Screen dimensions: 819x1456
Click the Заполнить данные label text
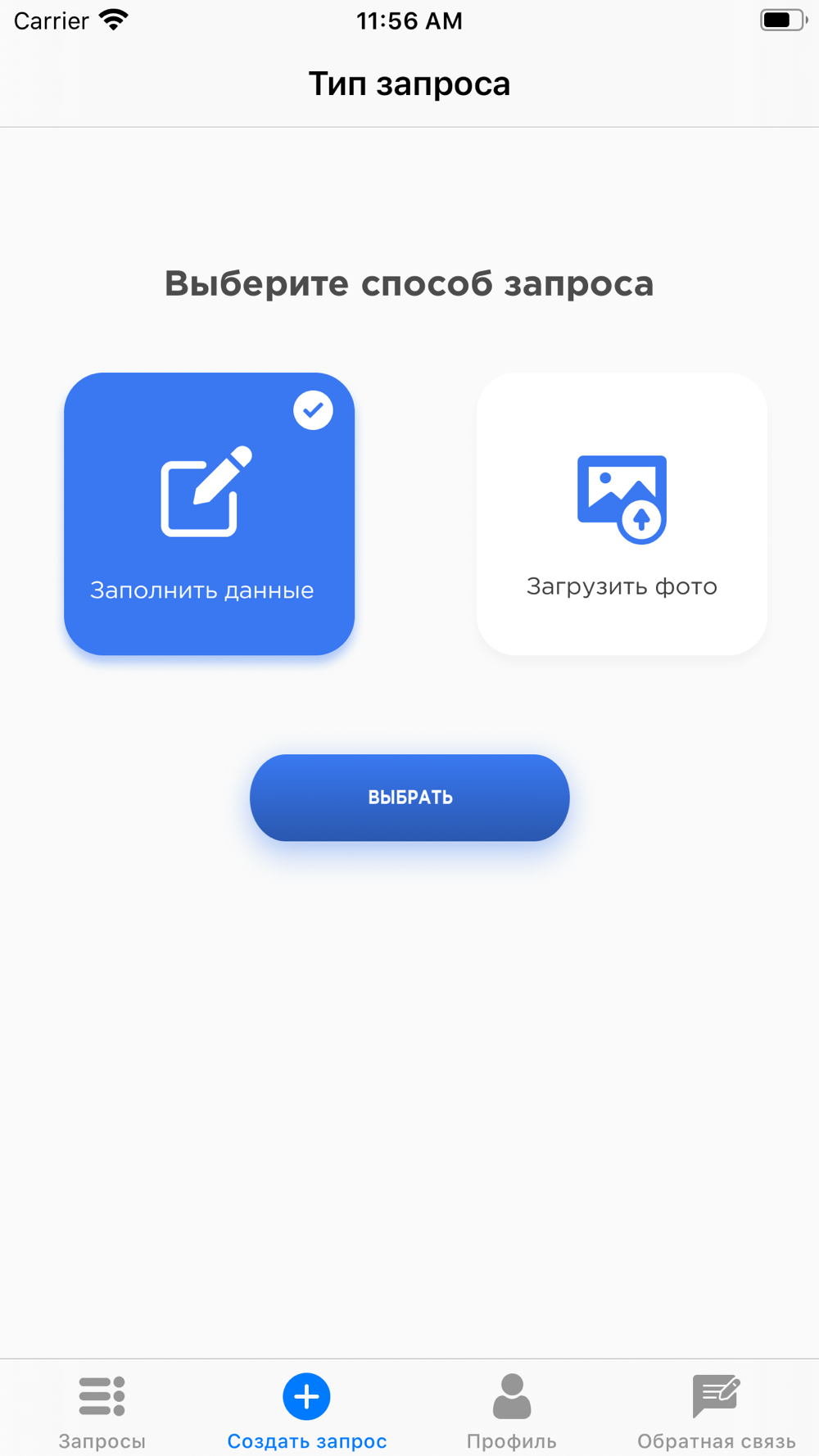click(202, 590)
